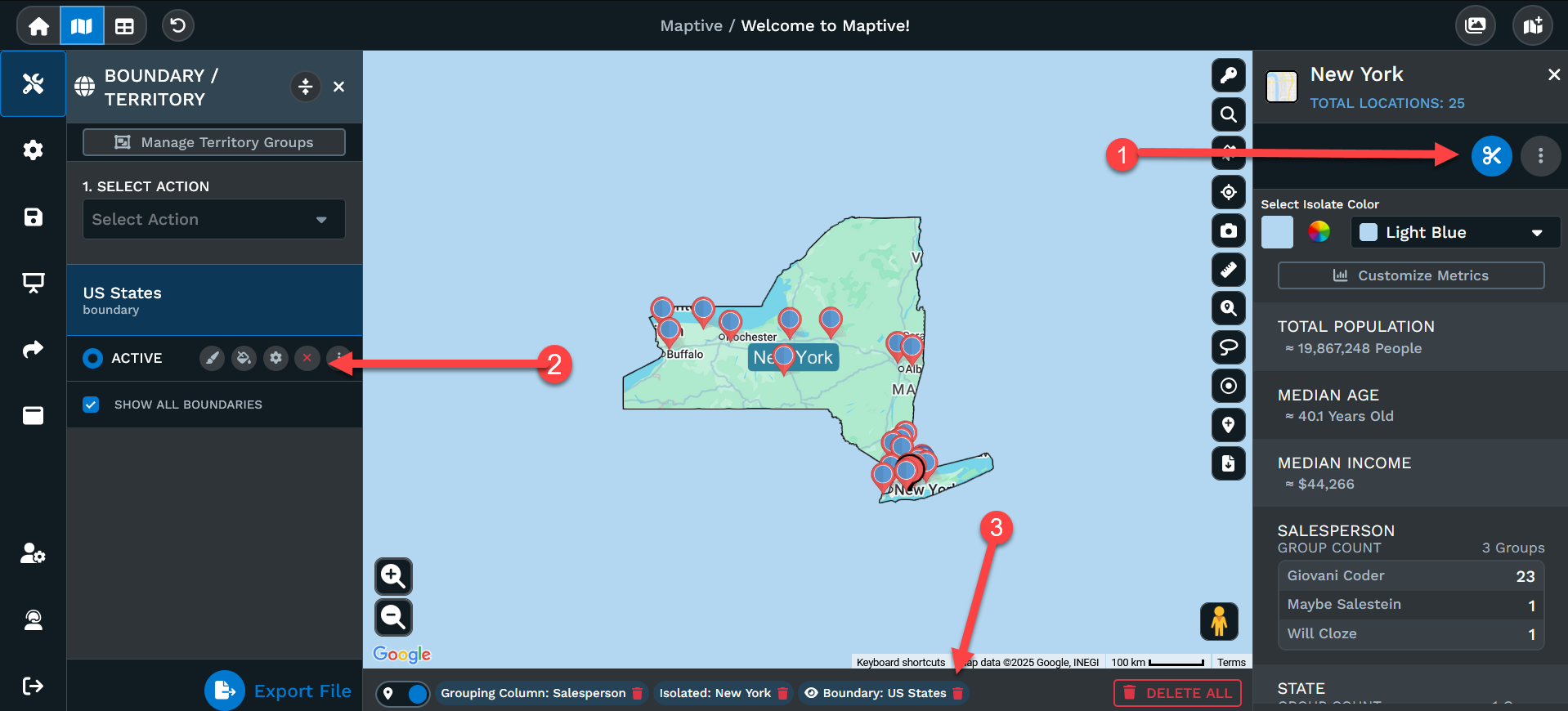This screenshot has height=711, width=1568.
Task: Click the add new map icon in header
Action: click(1533, 25)
